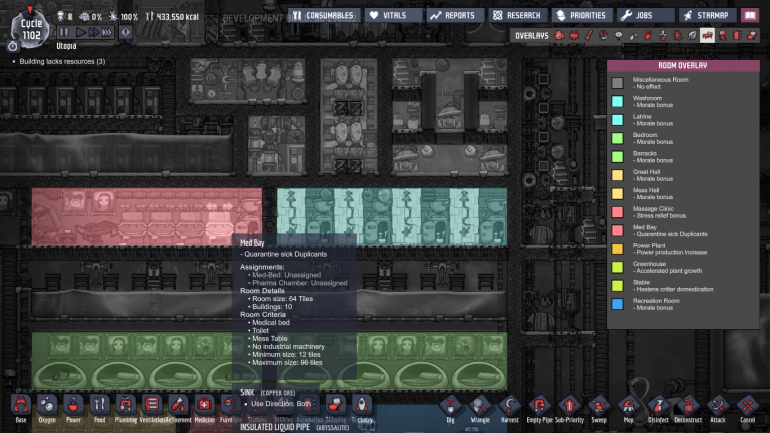Click the Miscellaneous Room gray swatch
The width and height of the screenshot is (770, 433).
[617, 83]
